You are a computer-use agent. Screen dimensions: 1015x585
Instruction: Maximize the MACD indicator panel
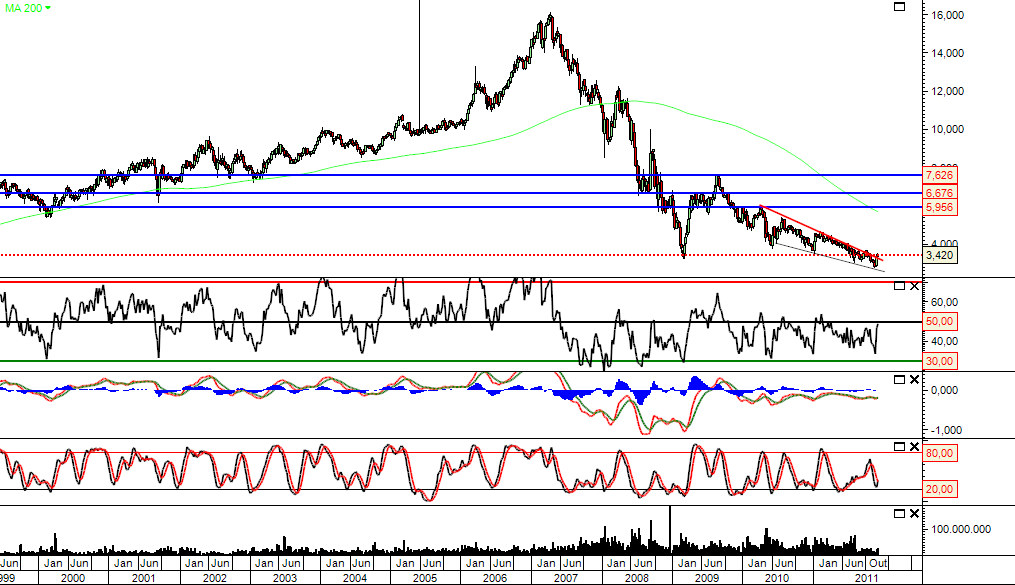pos(899,380)
